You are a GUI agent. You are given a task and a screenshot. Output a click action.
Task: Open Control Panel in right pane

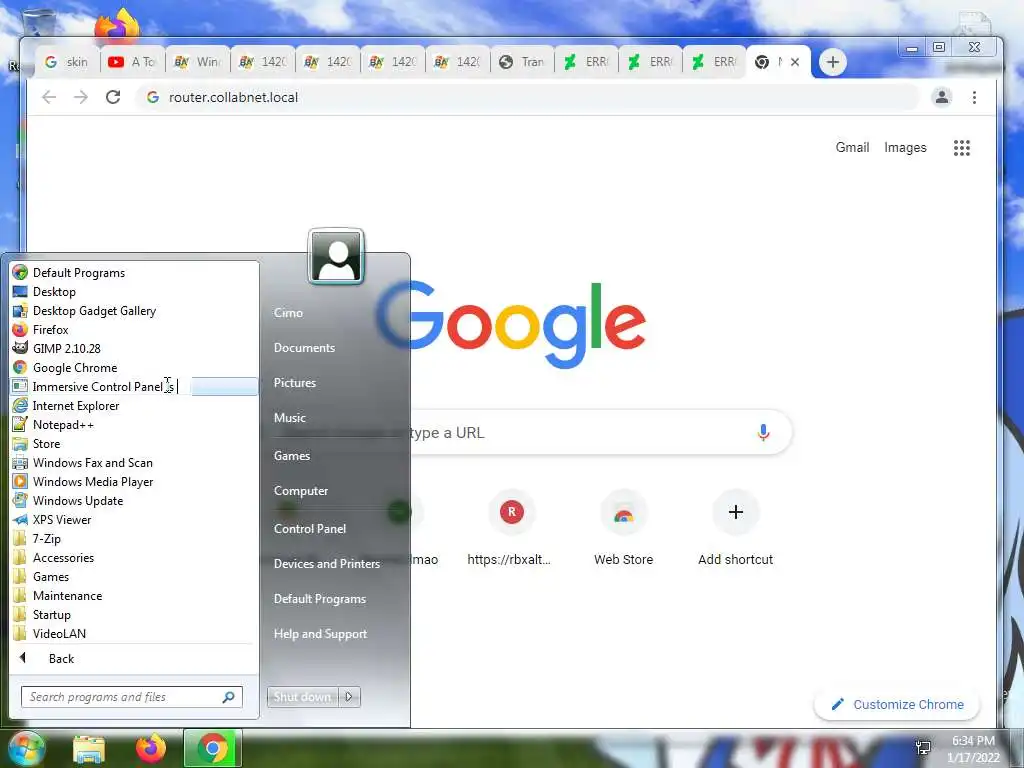point(310,528)
